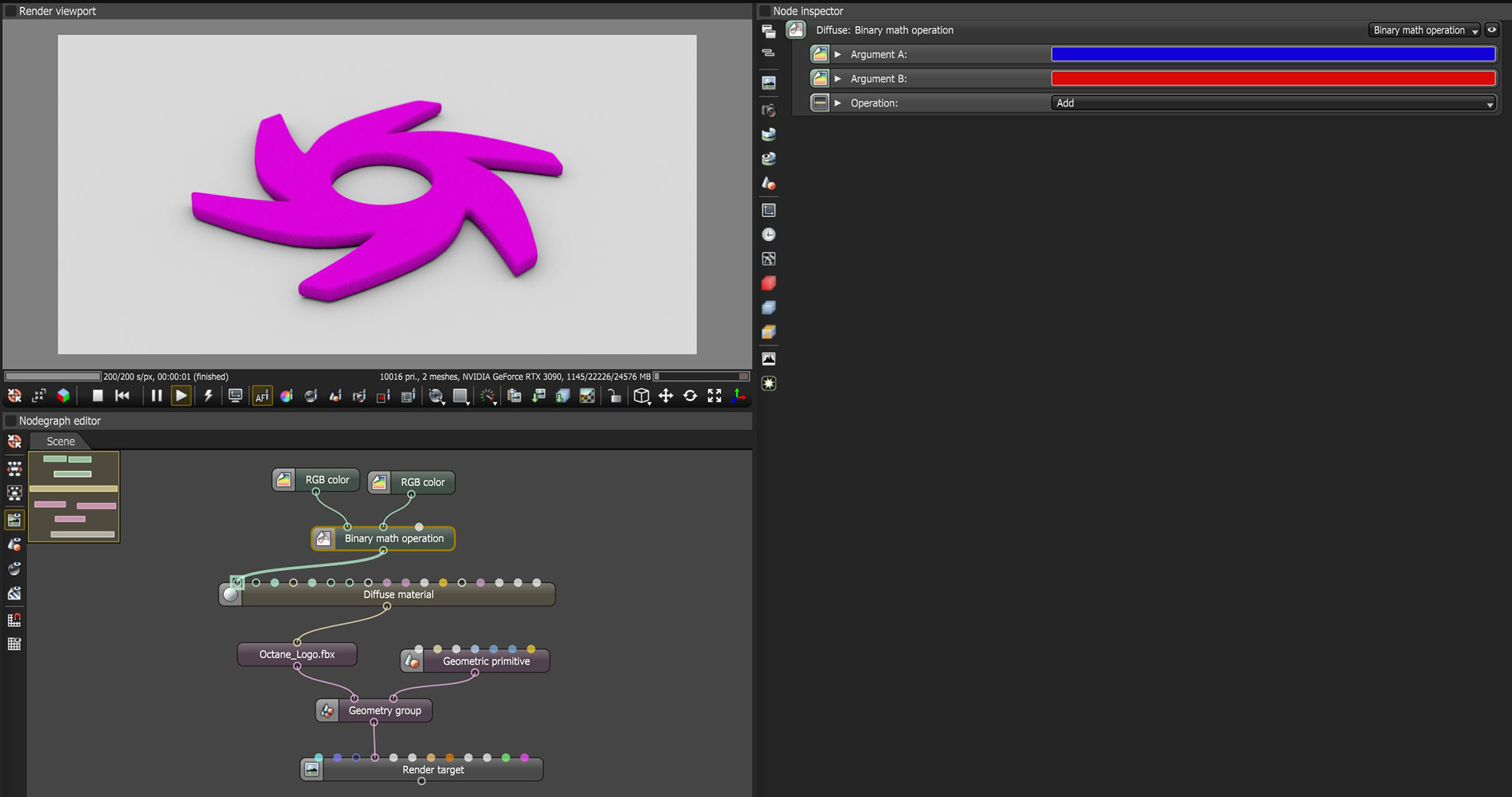Open the cube object control dropdown

[642, 396]
